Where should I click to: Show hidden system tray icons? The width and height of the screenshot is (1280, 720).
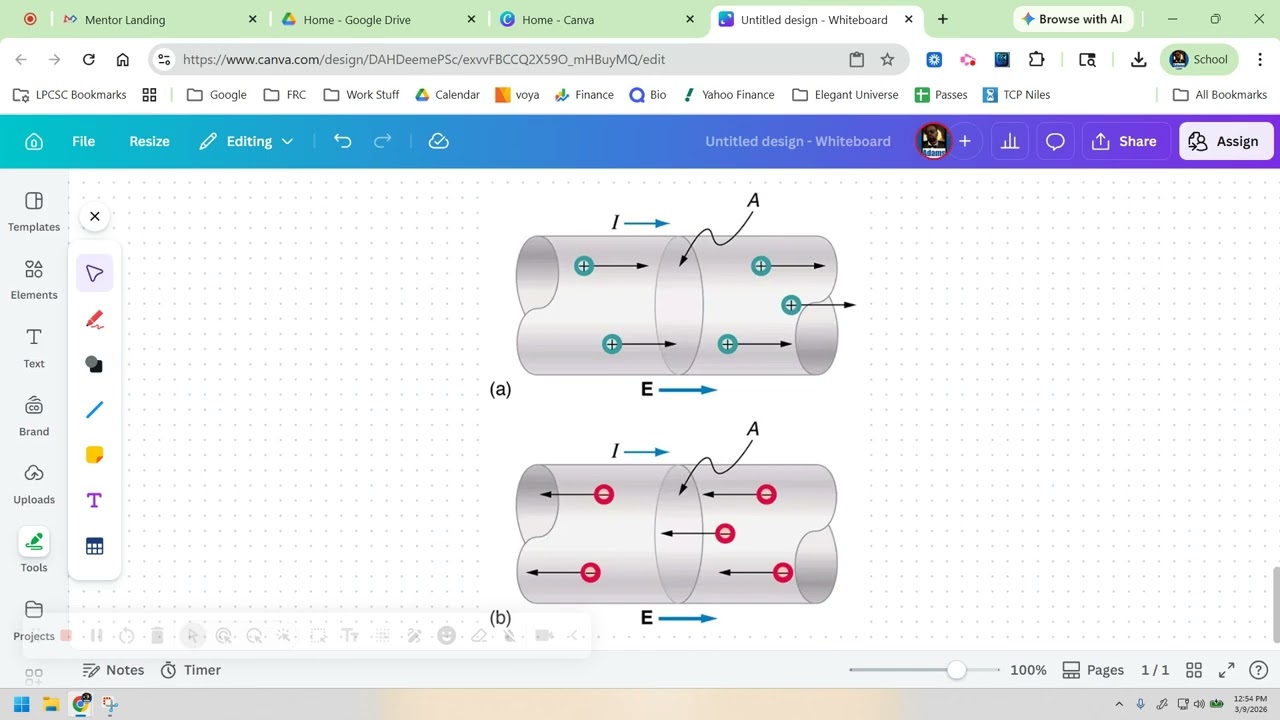pos(1119,704)
